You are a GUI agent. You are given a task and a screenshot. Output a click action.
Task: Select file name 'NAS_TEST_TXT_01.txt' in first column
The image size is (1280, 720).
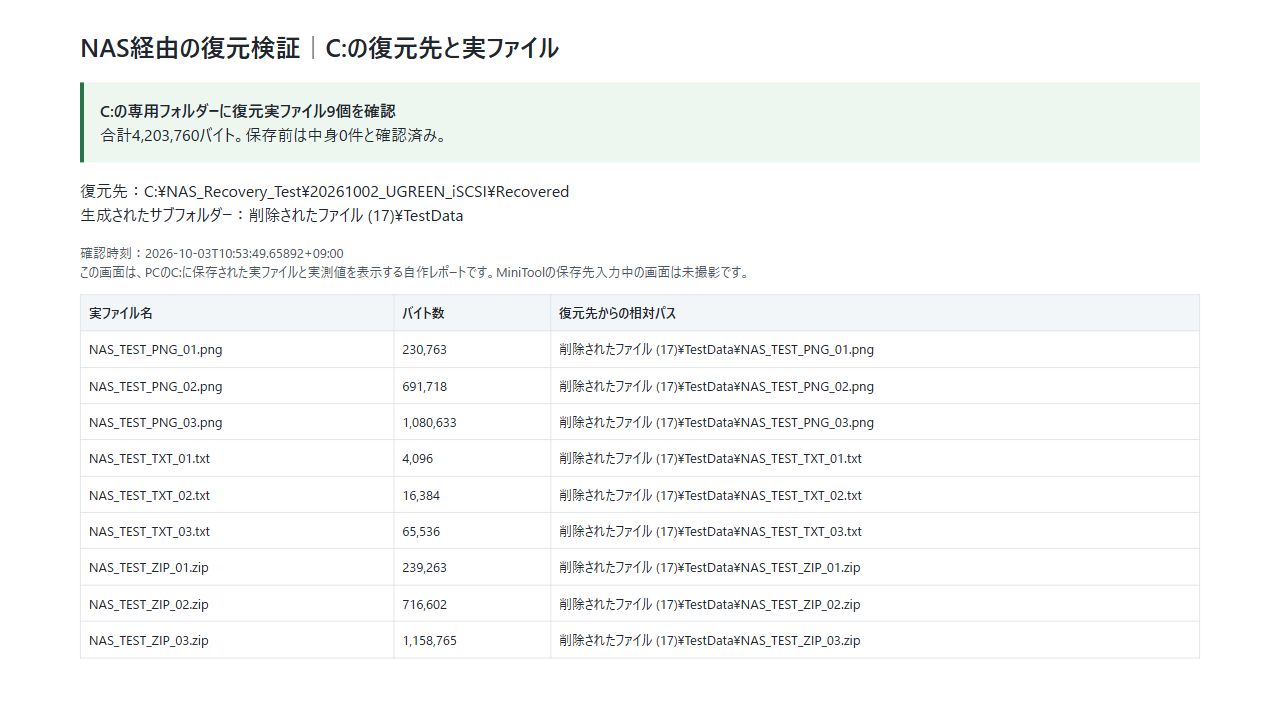click(149, 459)
